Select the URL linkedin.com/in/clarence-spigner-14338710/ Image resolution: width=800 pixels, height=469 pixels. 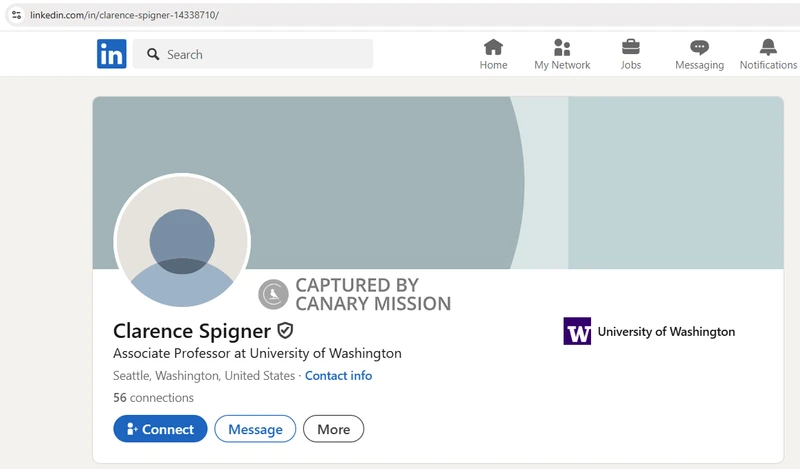[x=124, y=15]
